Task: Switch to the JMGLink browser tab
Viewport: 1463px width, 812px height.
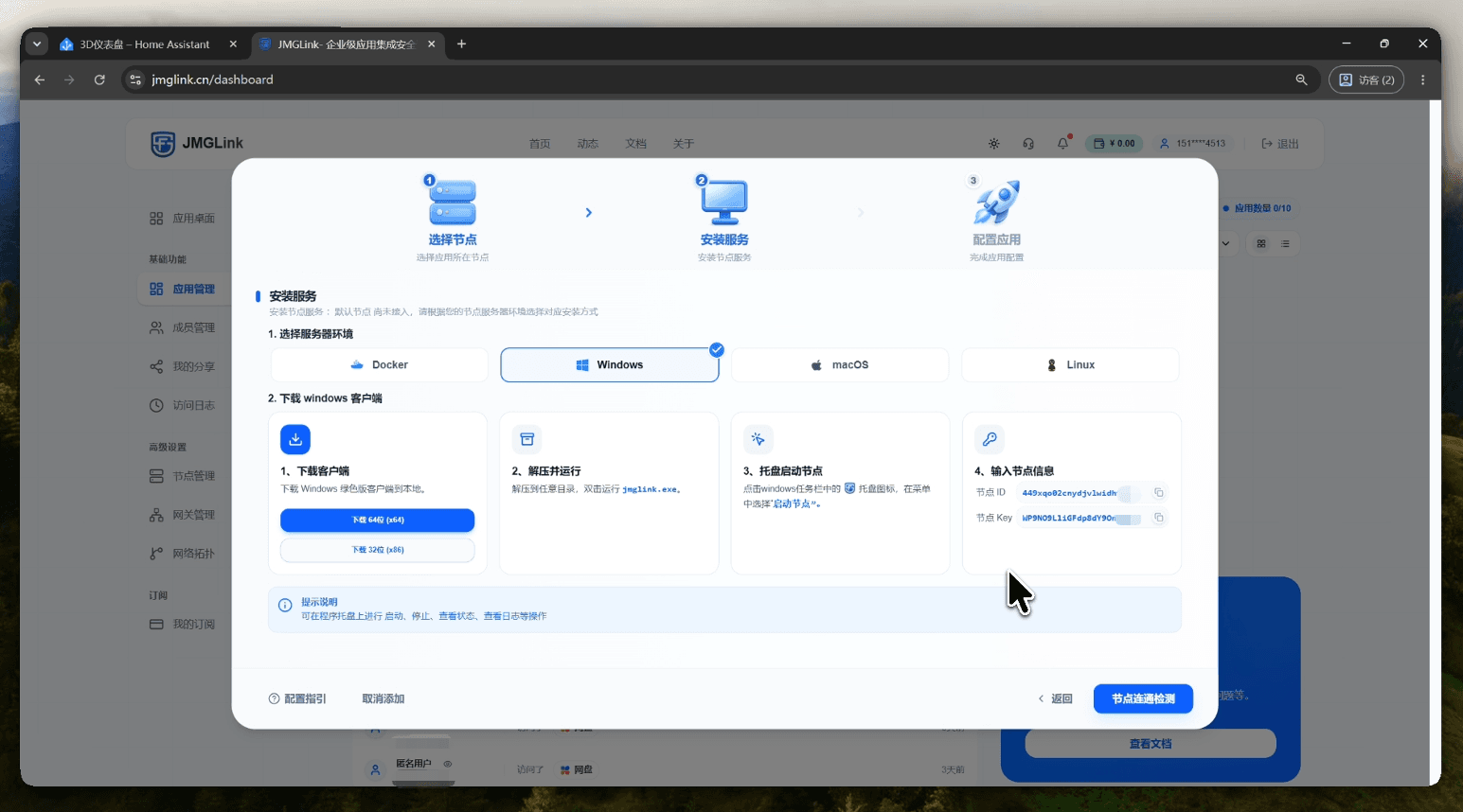Action: tap(346, 44)
